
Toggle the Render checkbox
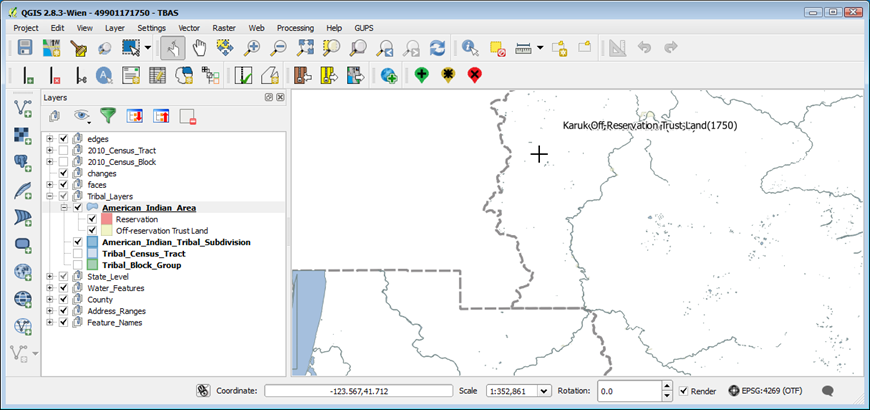coord(683,391)
